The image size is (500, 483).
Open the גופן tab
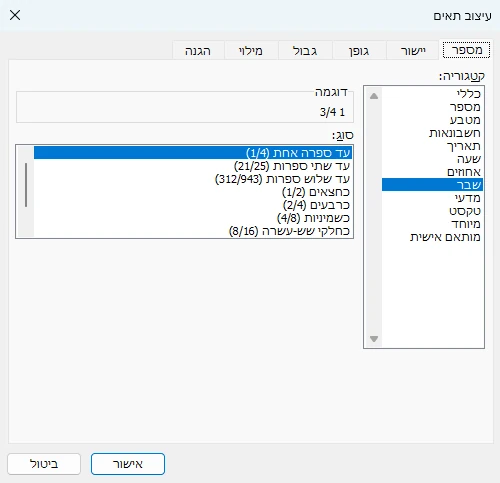(x=359, y=51)
